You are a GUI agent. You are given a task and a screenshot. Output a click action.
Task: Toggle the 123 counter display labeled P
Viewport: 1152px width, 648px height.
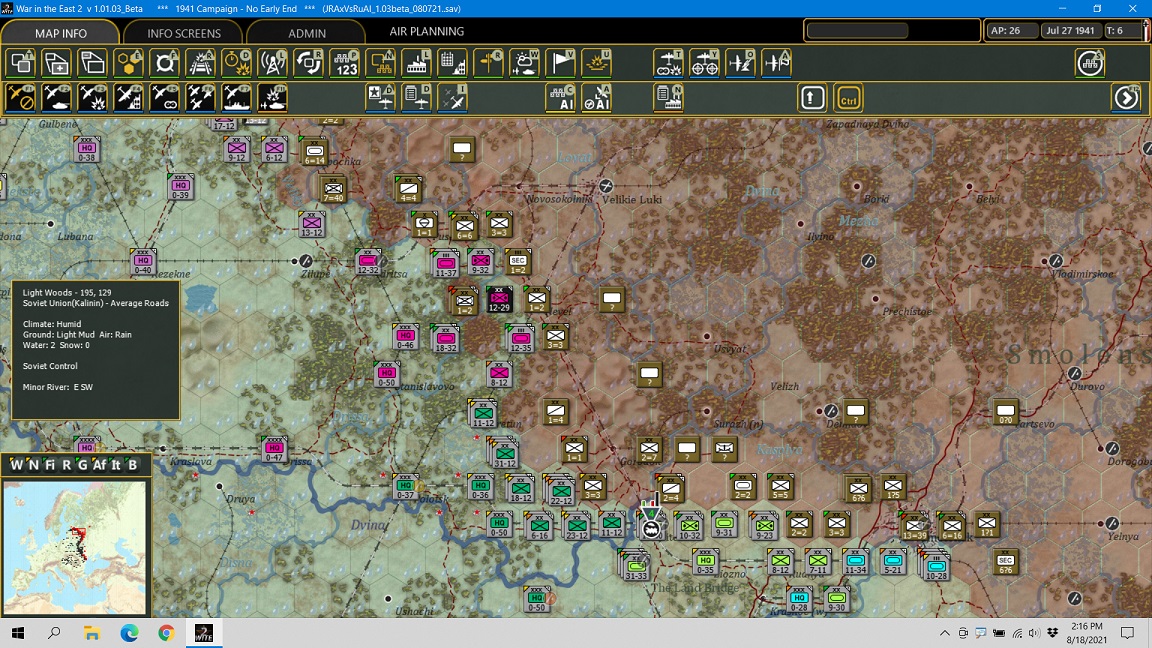click(345, 63)
